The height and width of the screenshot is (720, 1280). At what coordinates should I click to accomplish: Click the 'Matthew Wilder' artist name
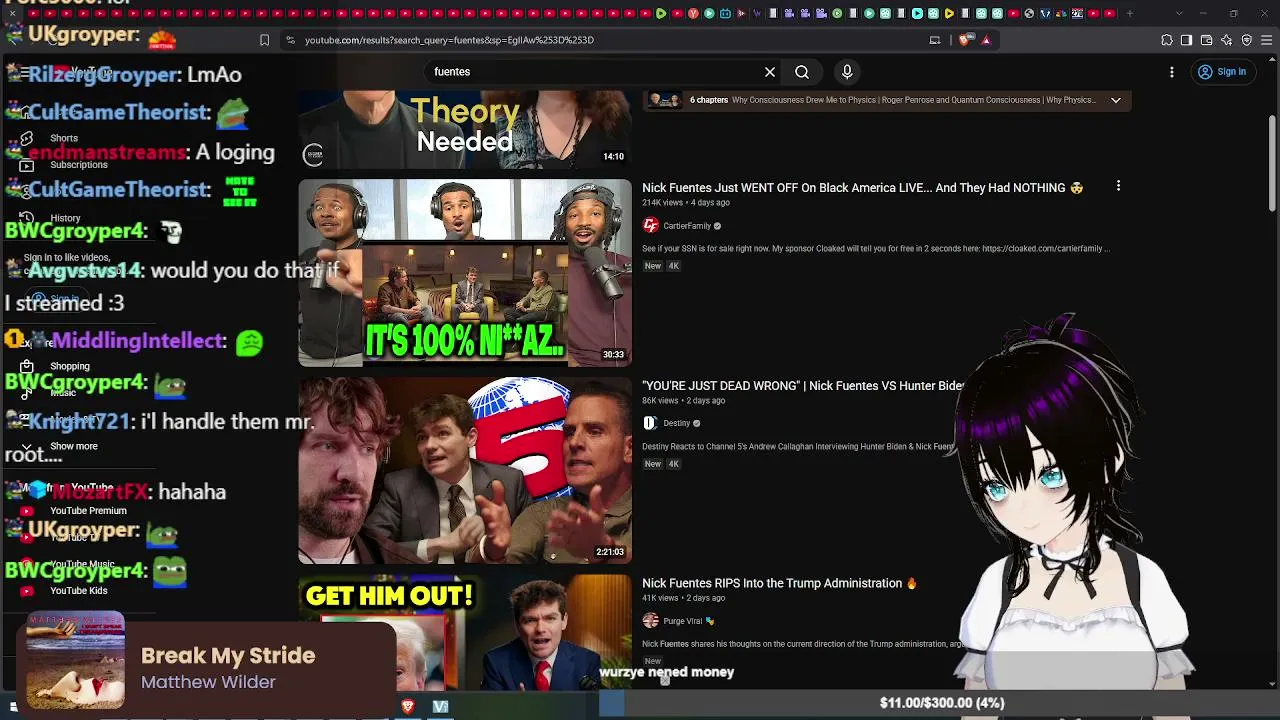pos(208,682)
